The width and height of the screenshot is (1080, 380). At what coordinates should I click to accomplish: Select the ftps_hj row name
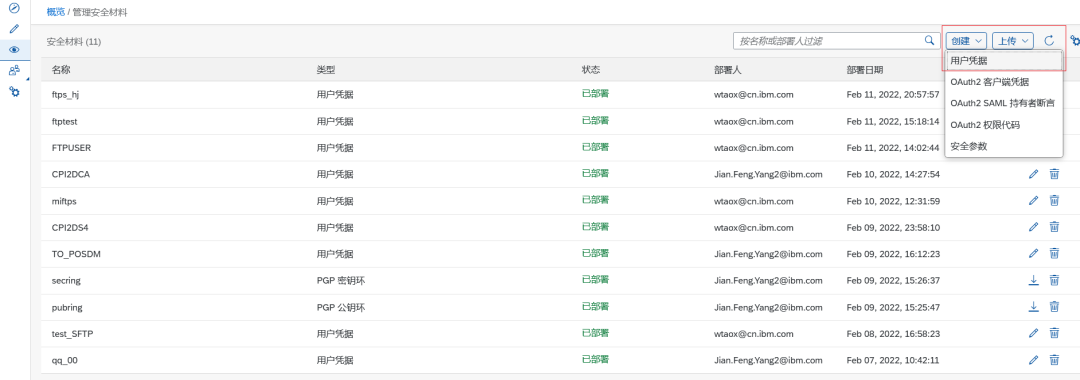pyautogui.click(x=66, y=94)
